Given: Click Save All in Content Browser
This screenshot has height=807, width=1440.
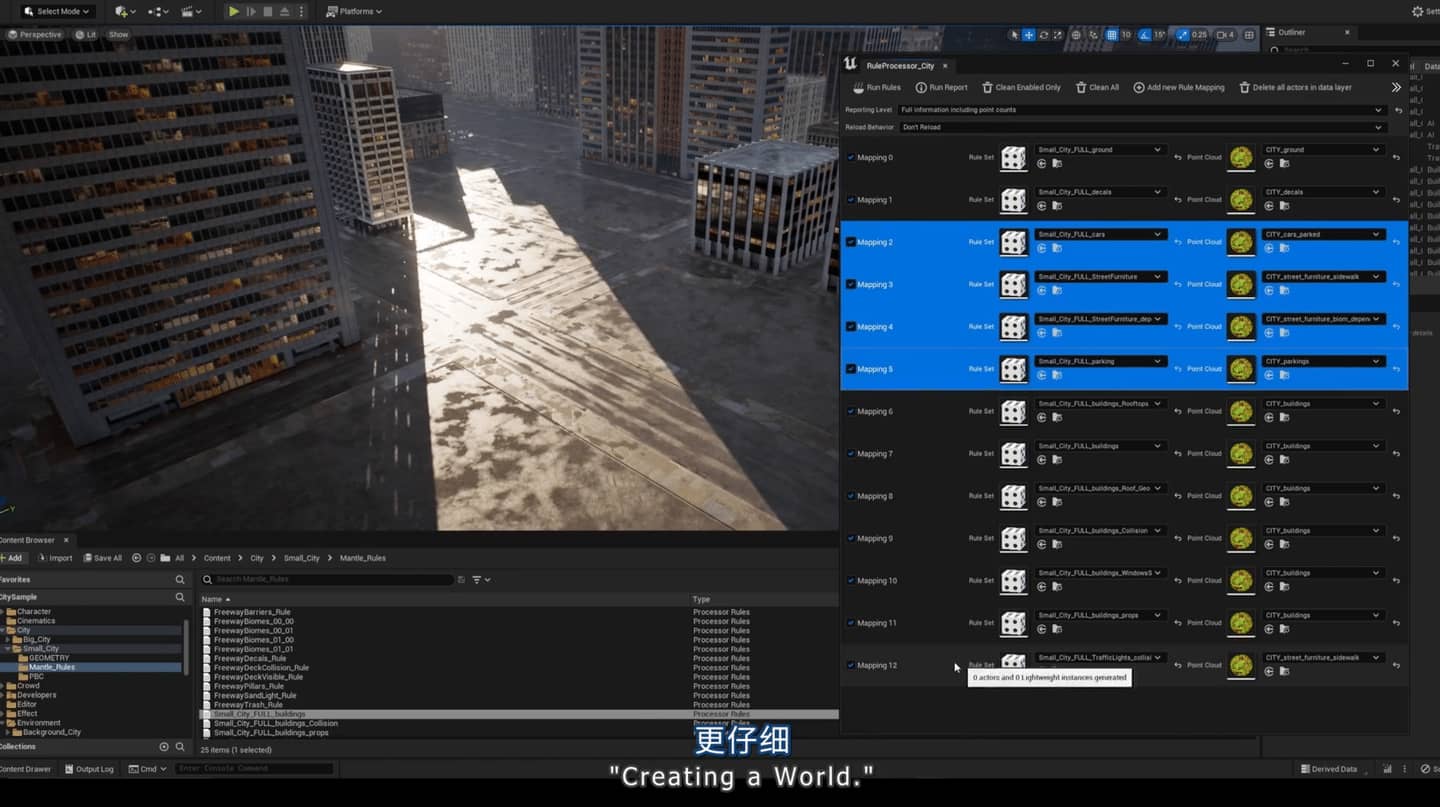Looking at the screenshot, I should (102, 558).
